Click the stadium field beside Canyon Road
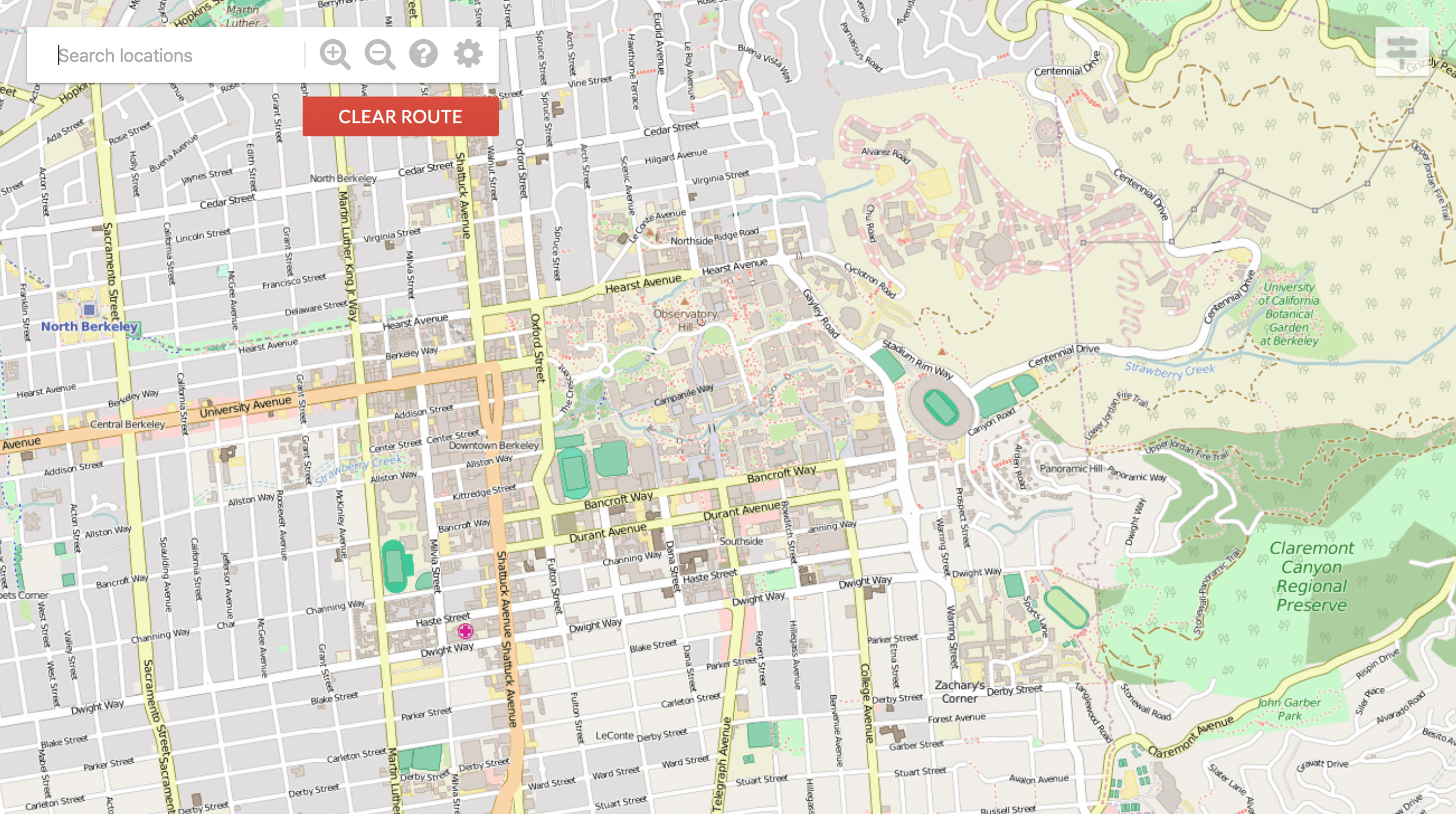Viewport: 1456px width, 814px height. (x=940, y=407)
